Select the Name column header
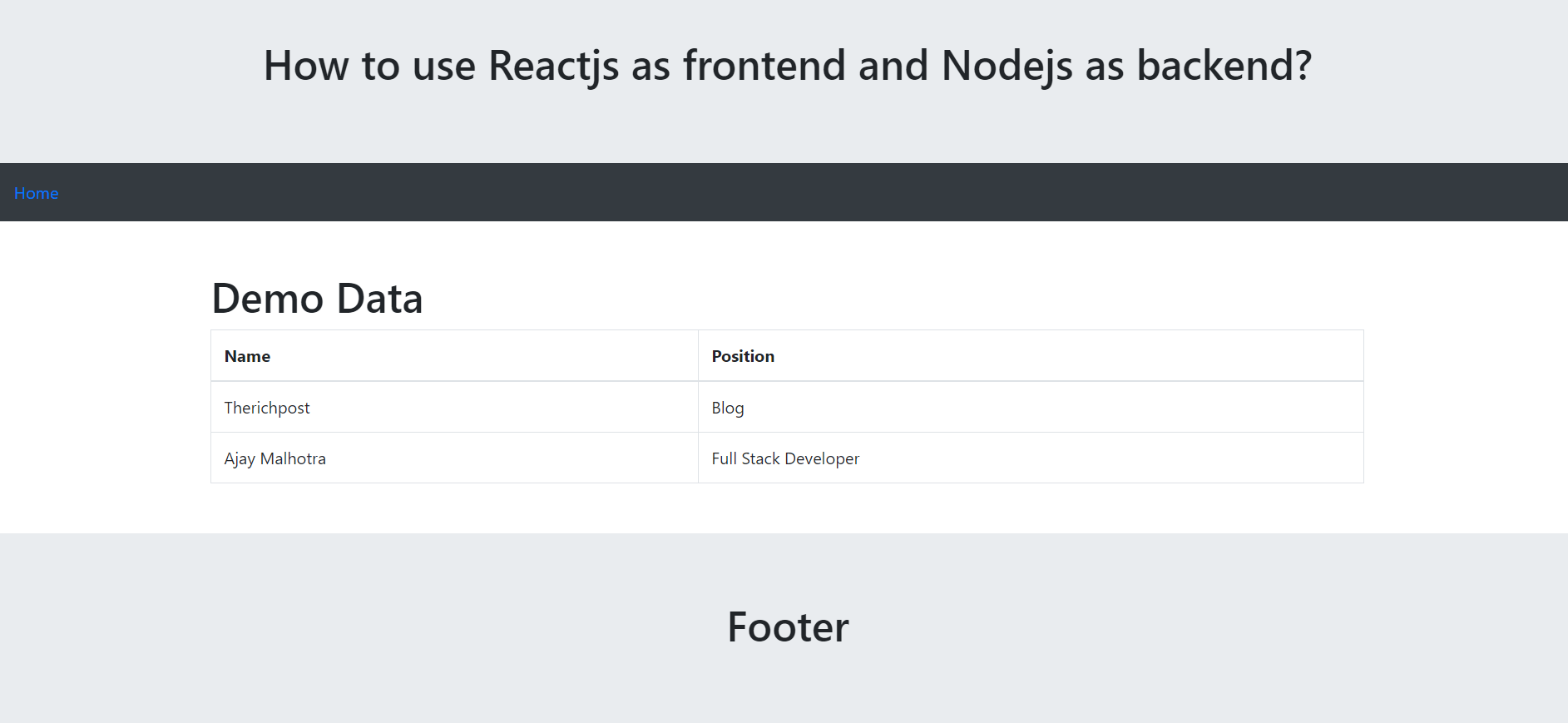The height and width of the screenshot is (723, 1568). point(246,355)
